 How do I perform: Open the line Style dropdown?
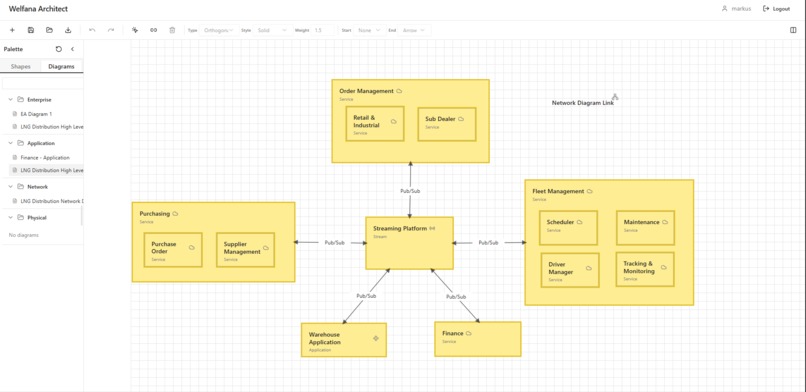coord(272,30)
